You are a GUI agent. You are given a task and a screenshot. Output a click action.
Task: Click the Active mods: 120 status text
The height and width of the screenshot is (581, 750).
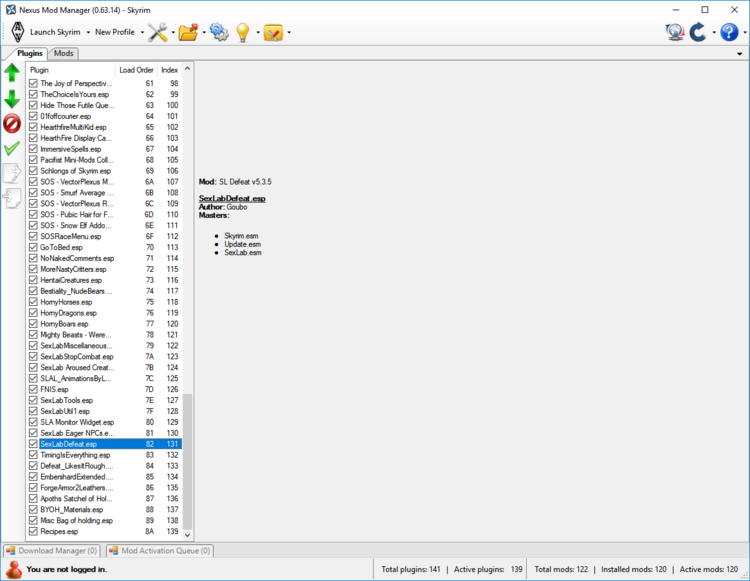708,569
